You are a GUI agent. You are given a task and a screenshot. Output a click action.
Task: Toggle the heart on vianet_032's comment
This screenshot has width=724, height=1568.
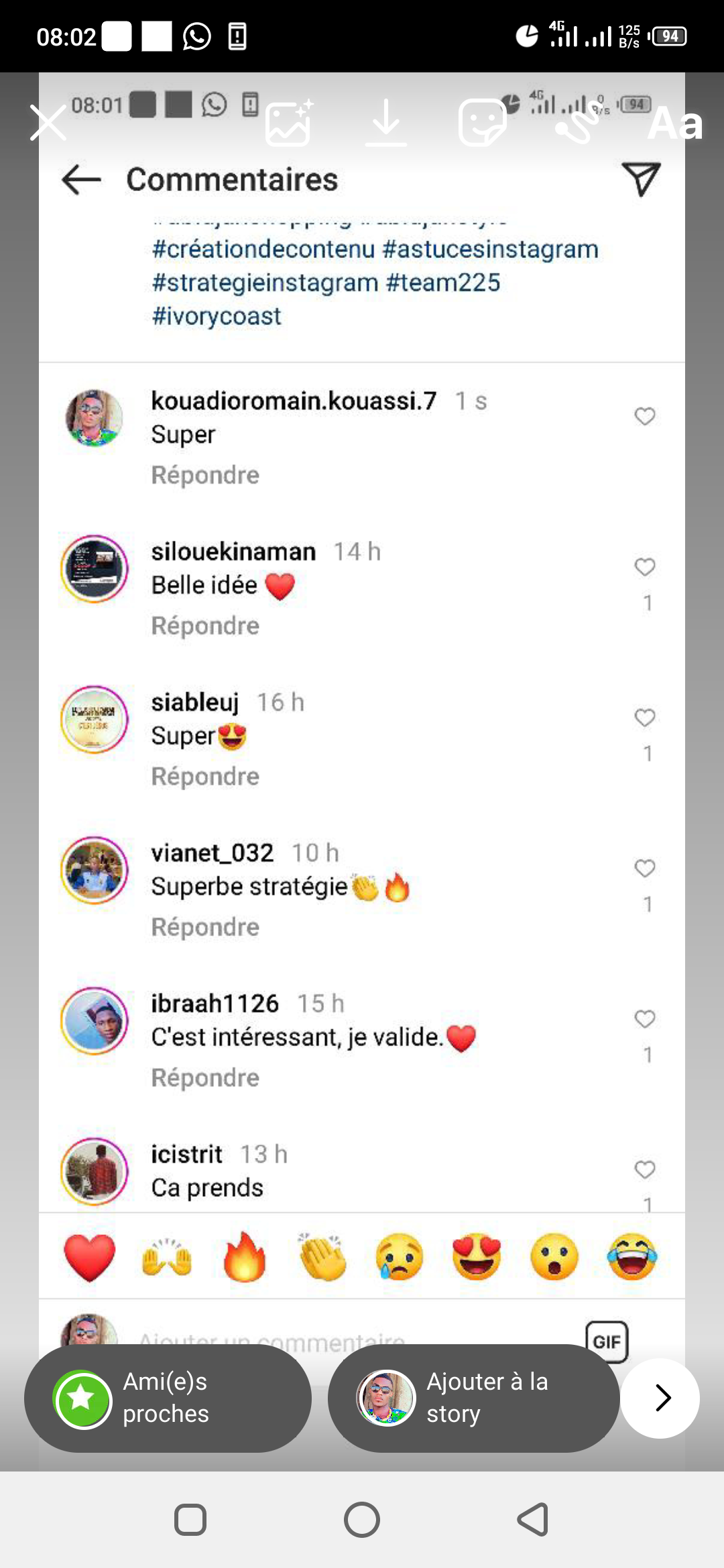point(645,868)
